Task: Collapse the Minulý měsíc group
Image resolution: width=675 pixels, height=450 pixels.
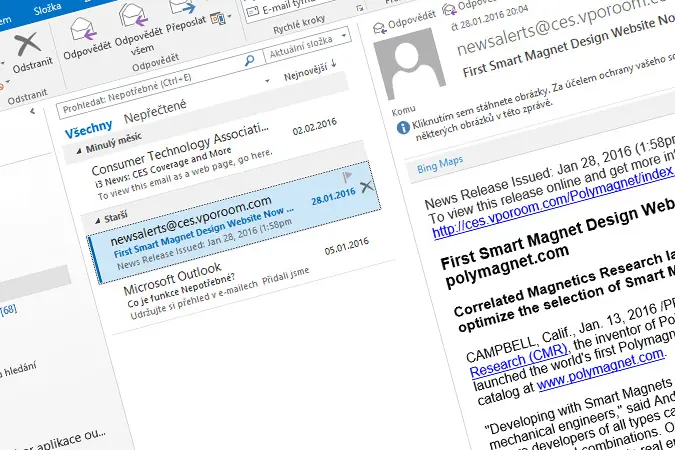Action: click(79, 151)
